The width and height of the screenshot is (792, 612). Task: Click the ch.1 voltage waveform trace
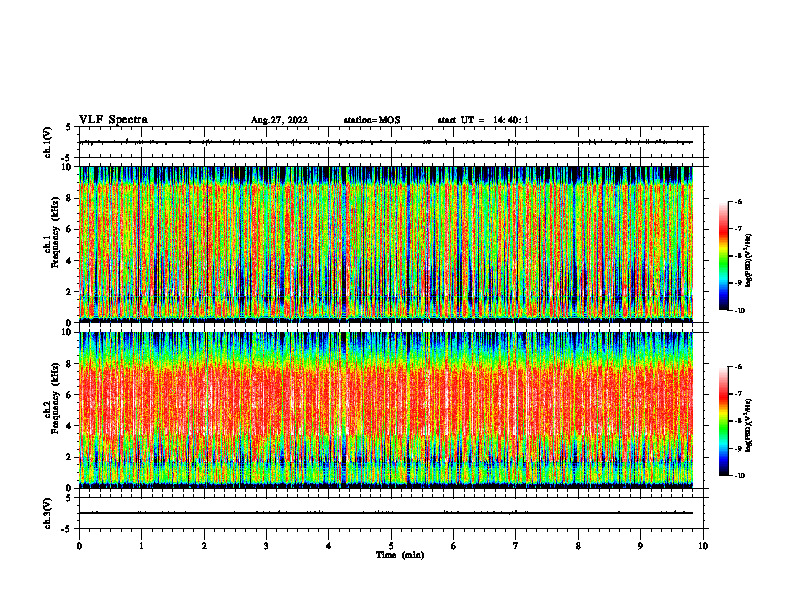click(x=386, y=142)
